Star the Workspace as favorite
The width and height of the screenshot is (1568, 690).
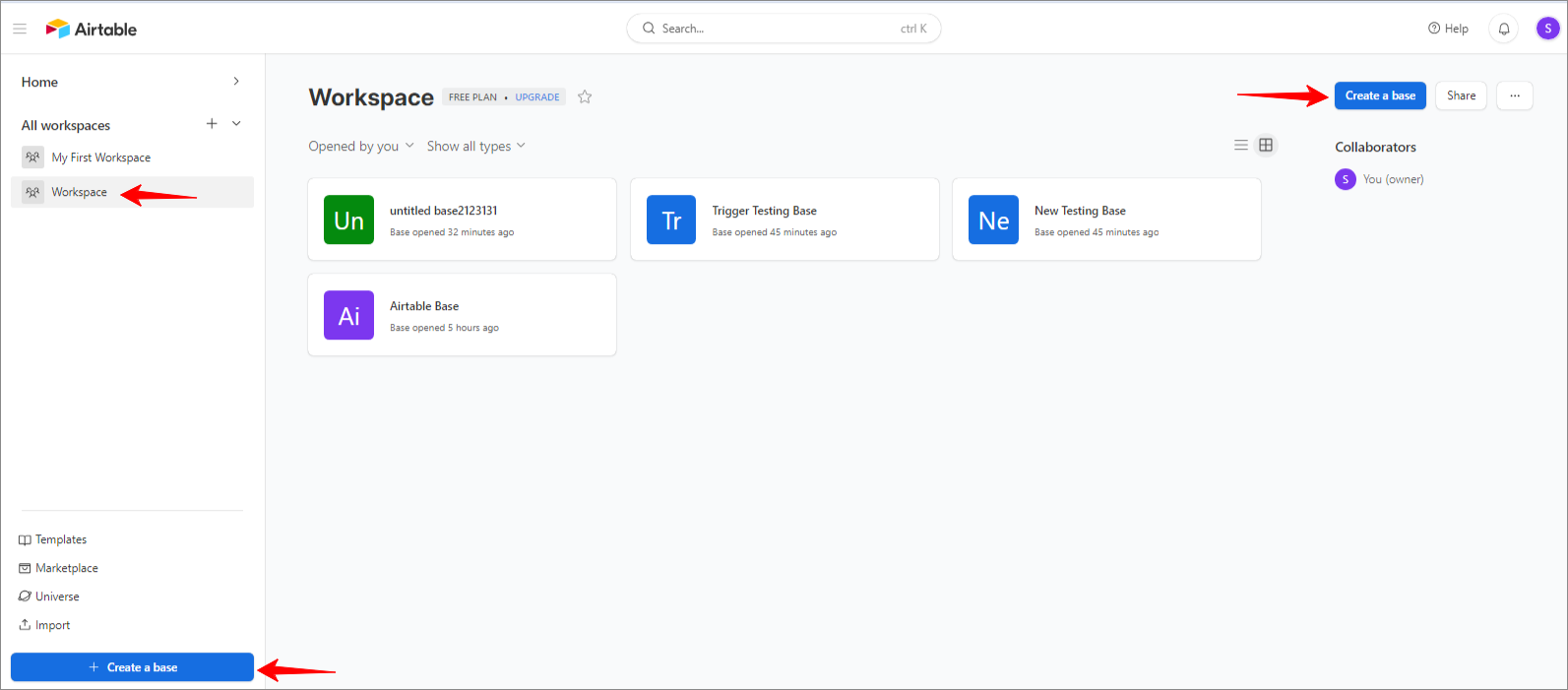[x=585, y=96]
